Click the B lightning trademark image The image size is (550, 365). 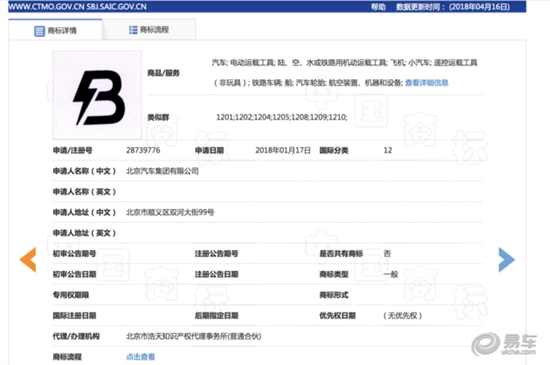tap(97, 95)
